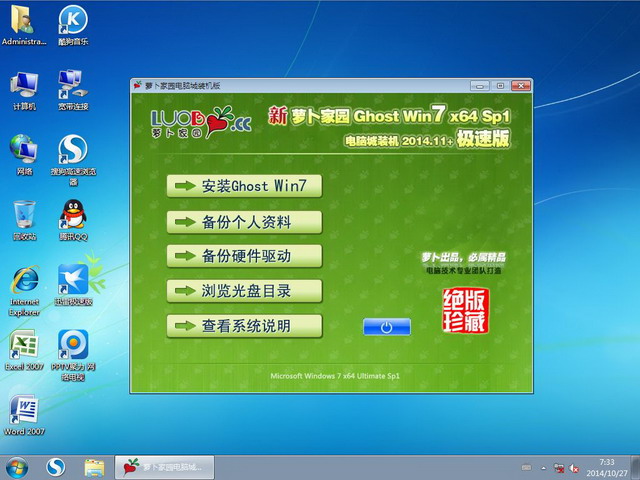
Task: Open the PPTV network TV shortcut
Action: [73, 355]
